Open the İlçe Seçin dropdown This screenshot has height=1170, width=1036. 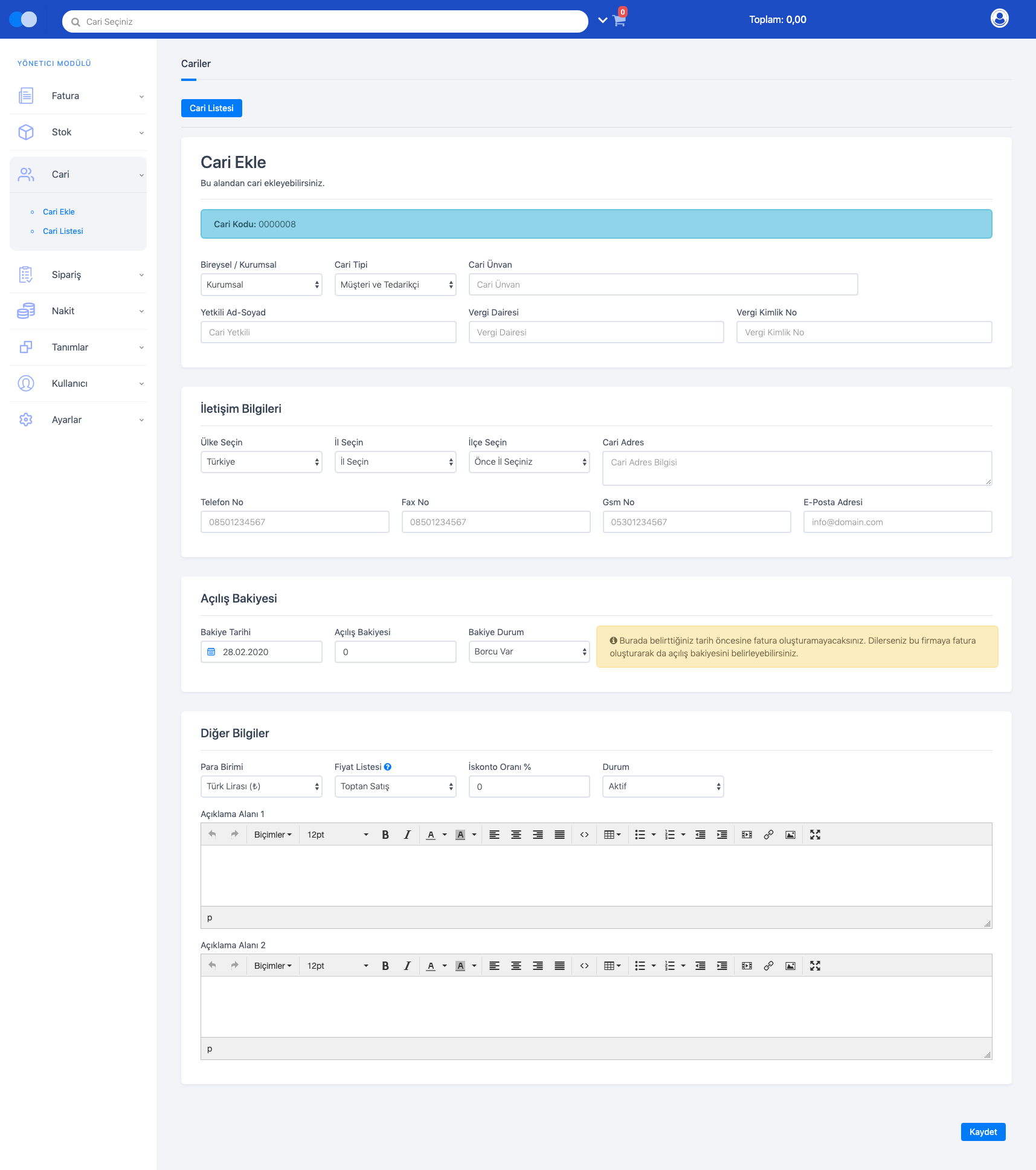tap(529, 462)
